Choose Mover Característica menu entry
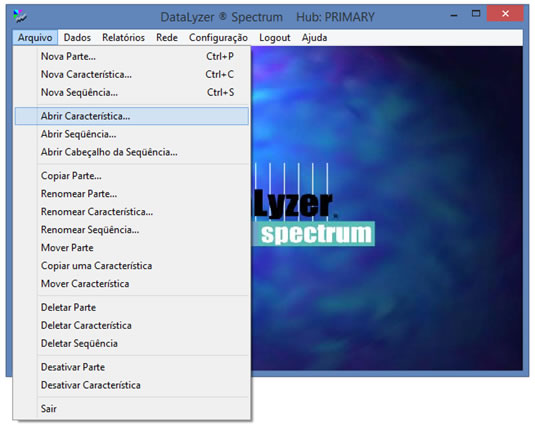 click(132, 284)
